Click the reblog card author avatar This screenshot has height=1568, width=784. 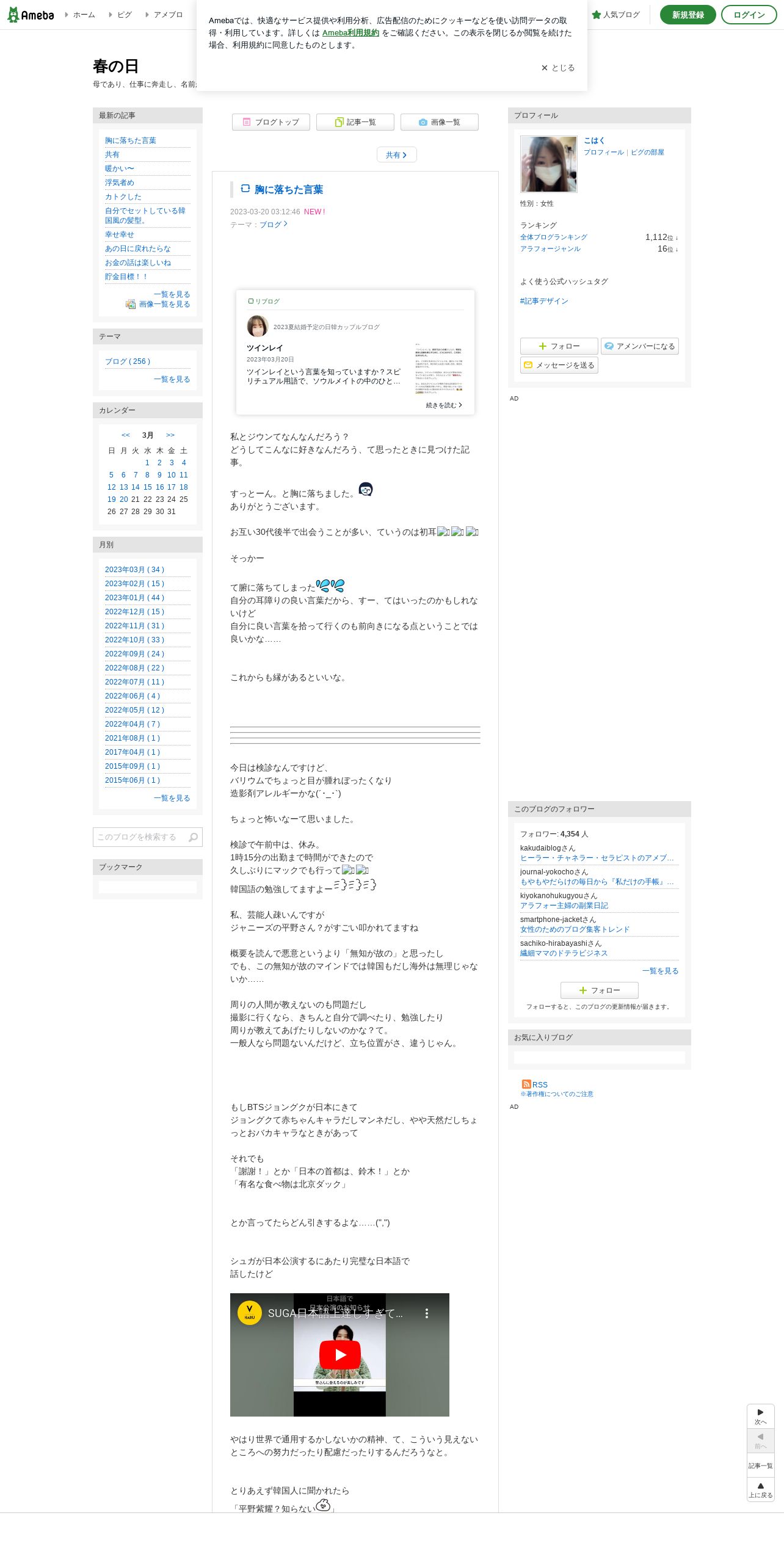pos(258,327)
